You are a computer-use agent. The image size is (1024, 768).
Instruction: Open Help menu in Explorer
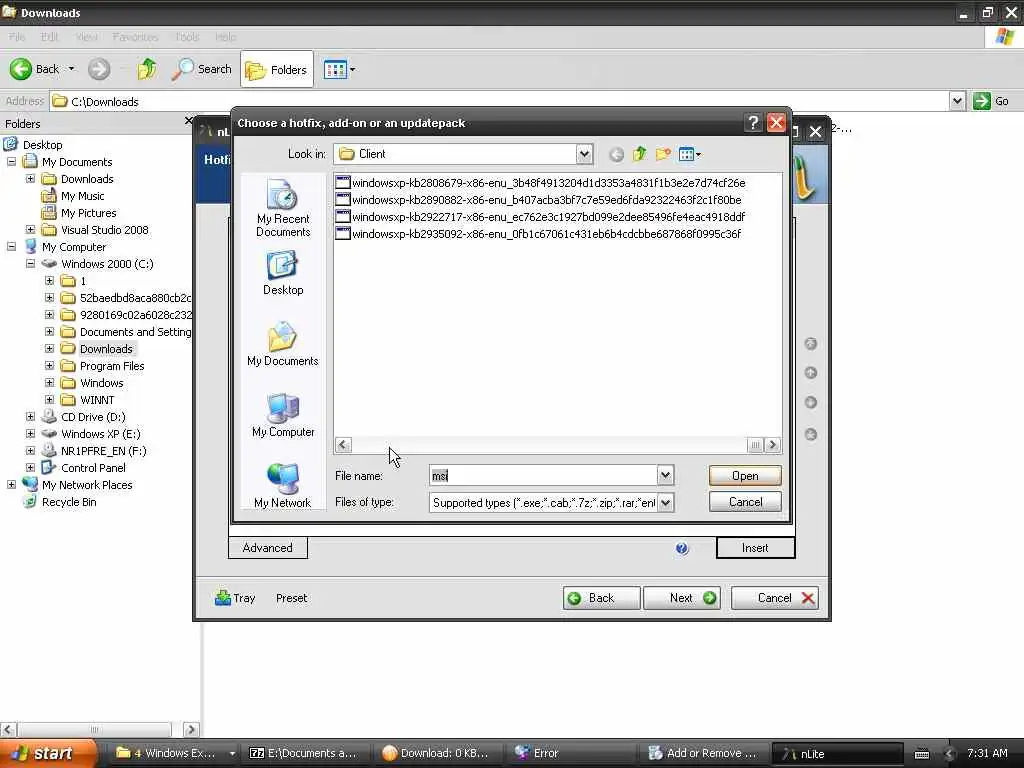click(225, 37)
